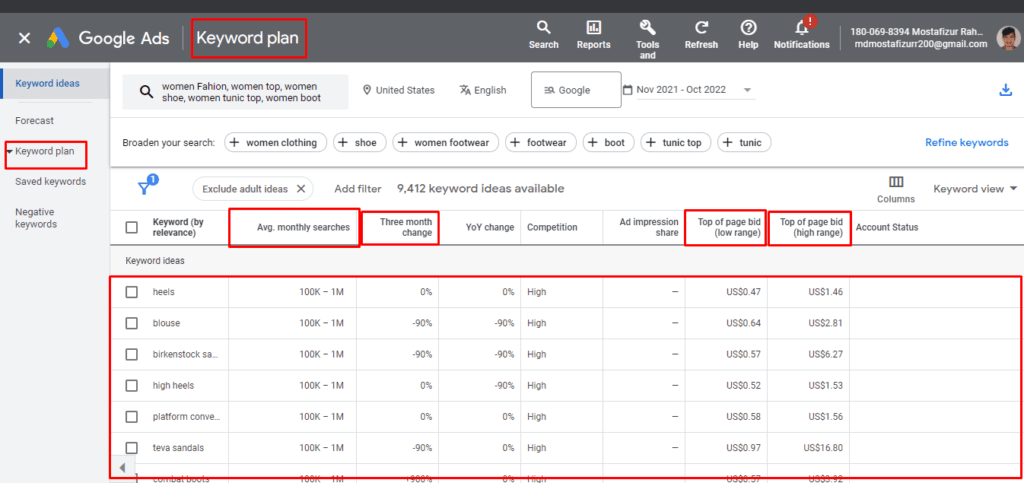Viewport: 1024px width, 483px height.
Task: Sort by Competition column
Action: tap(552, 227)
